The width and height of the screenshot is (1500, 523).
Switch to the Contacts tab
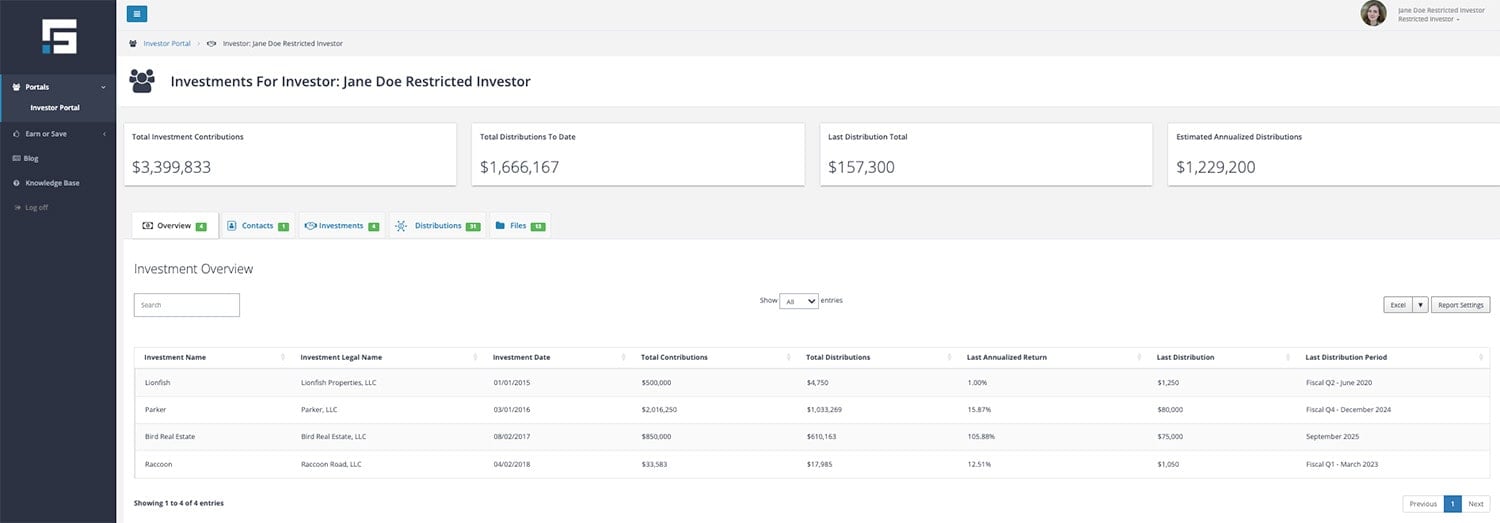[257, 226]
